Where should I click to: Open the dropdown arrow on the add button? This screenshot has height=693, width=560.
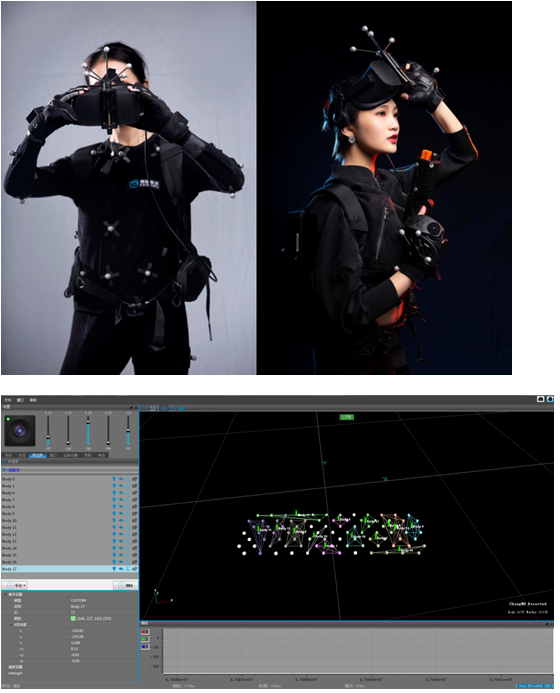[25, 586]
